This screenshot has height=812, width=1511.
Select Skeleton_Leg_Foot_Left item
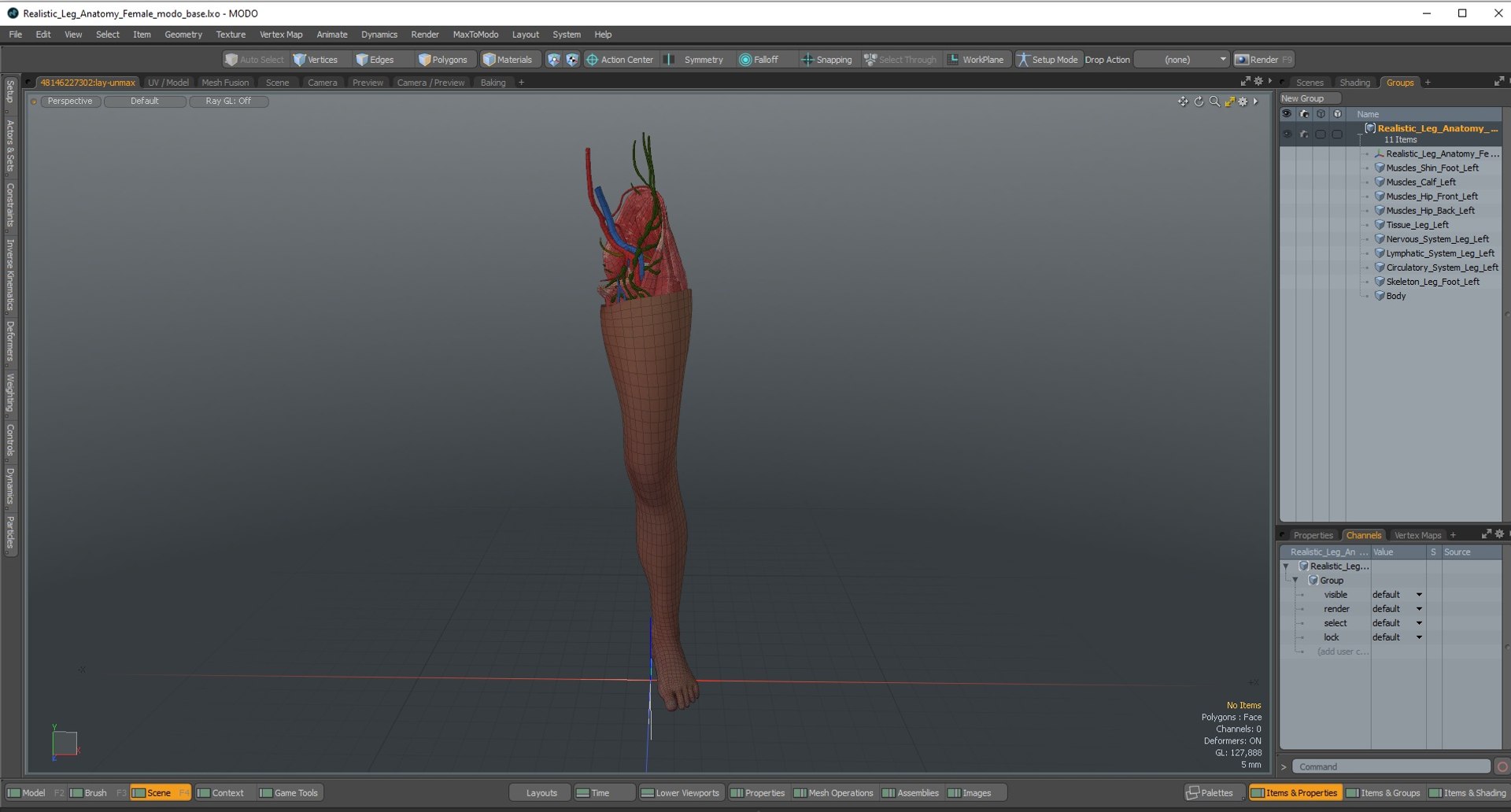click(x=1432, y=282)
